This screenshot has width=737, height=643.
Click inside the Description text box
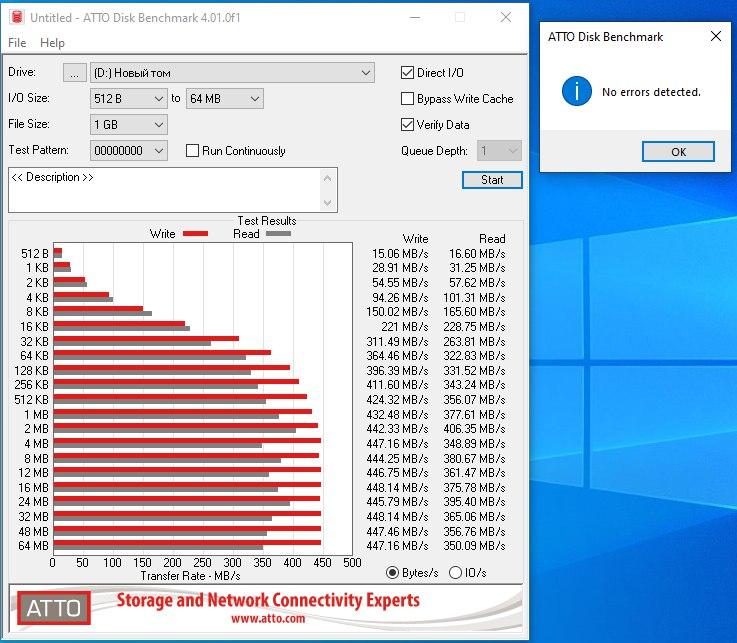click(165, 190)
